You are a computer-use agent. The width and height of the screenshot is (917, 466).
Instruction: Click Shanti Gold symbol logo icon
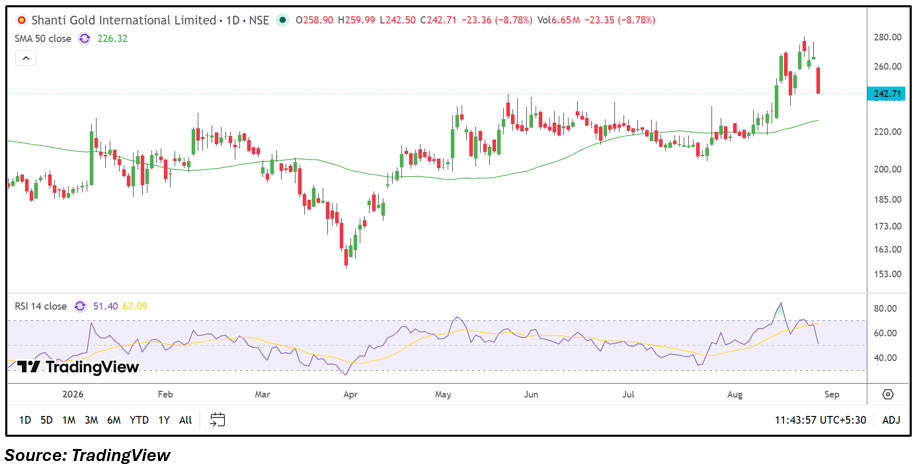pyautogui.click(x=22, y=20)
